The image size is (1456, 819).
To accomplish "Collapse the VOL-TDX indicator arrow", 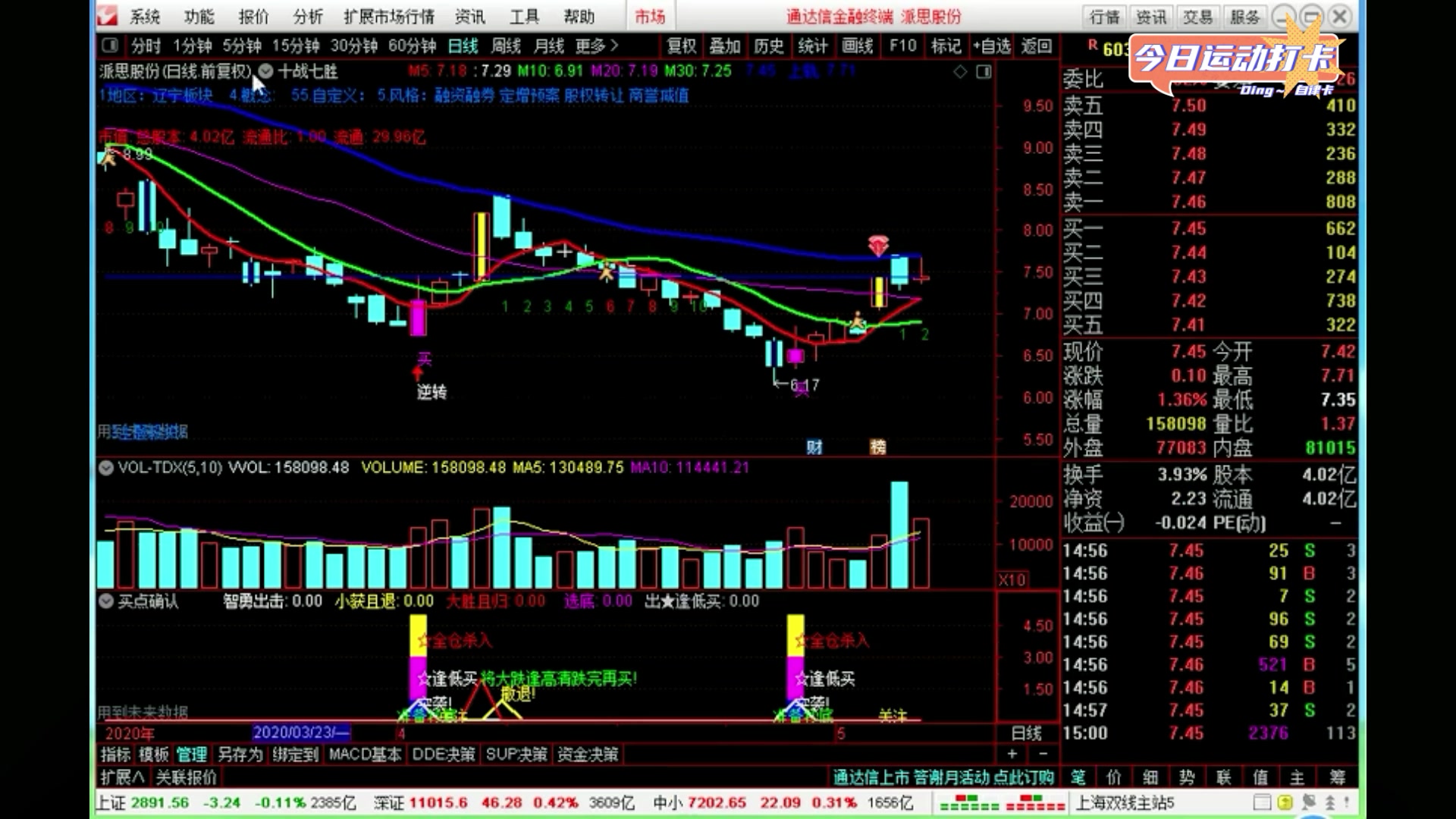I will (x=106, y=468).
